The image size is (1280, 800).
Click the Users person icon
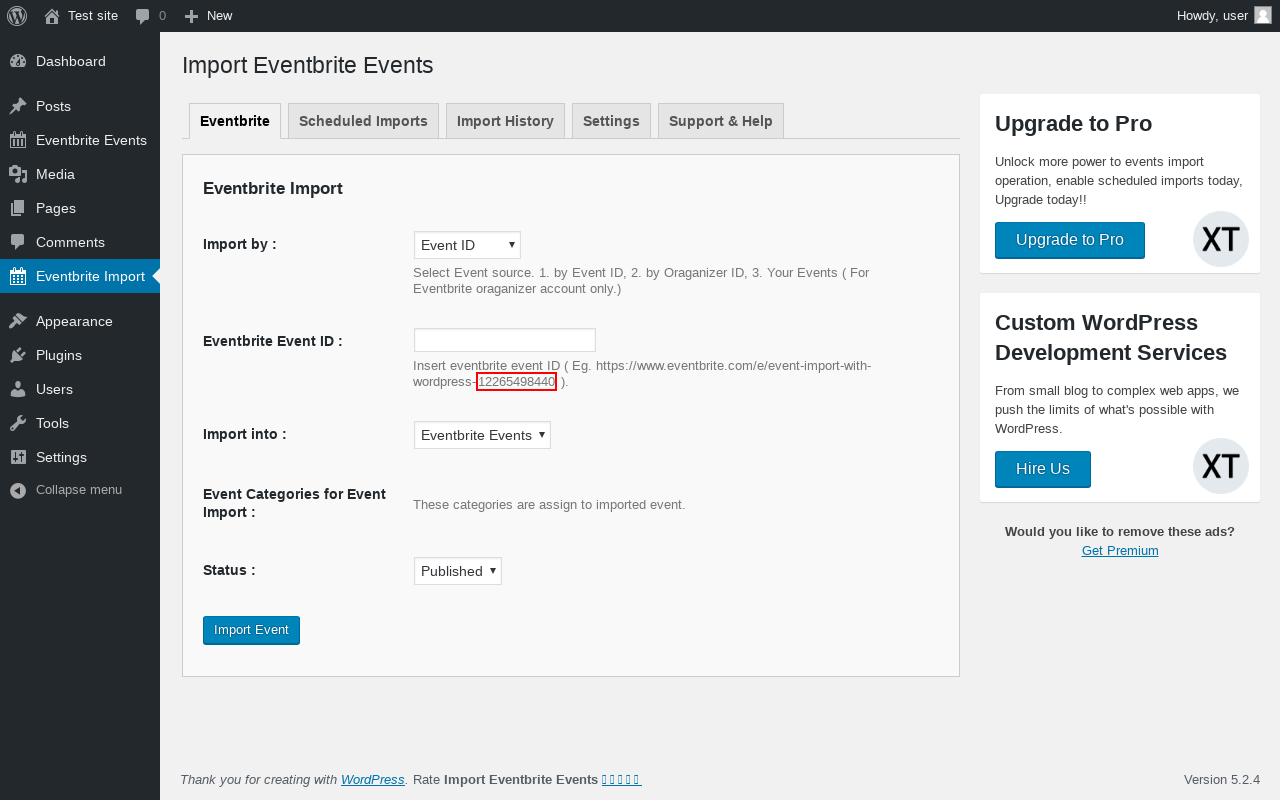click(x=18, y=389)
